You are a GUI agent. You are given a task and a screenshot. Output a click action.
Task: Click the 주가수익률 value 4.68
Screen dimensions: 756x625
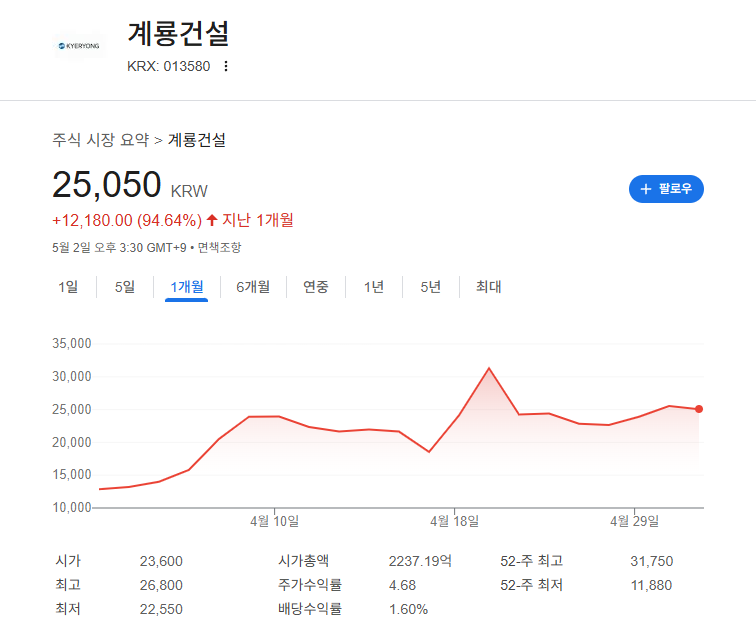click(x=402, y=585)
